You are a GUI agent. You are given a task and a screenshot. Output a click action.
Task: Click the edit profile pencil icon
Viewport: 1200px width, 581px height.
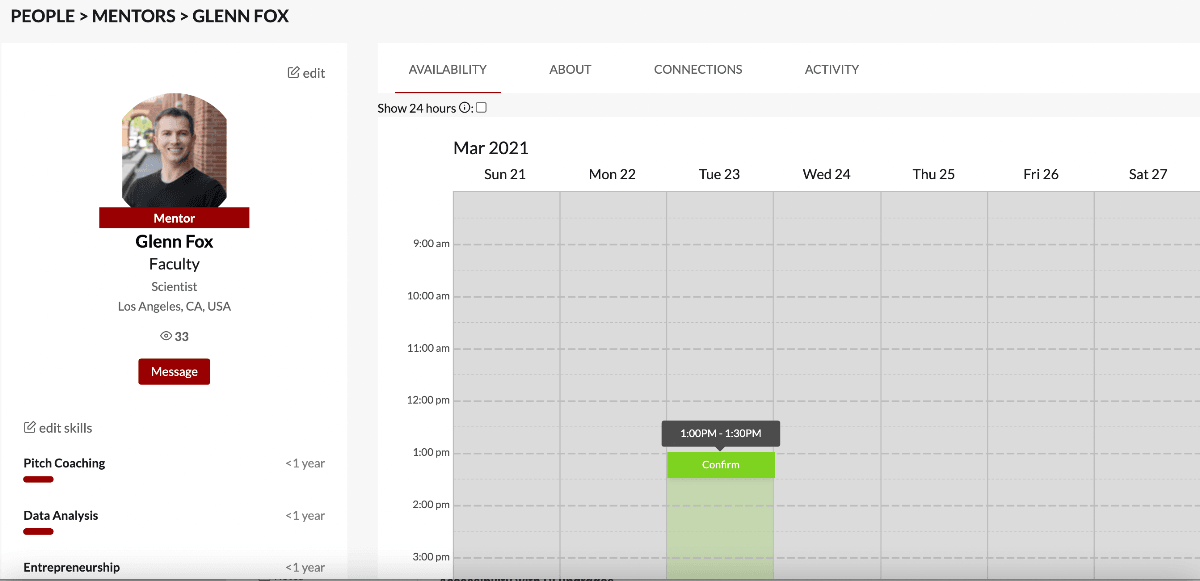(293, 73)
